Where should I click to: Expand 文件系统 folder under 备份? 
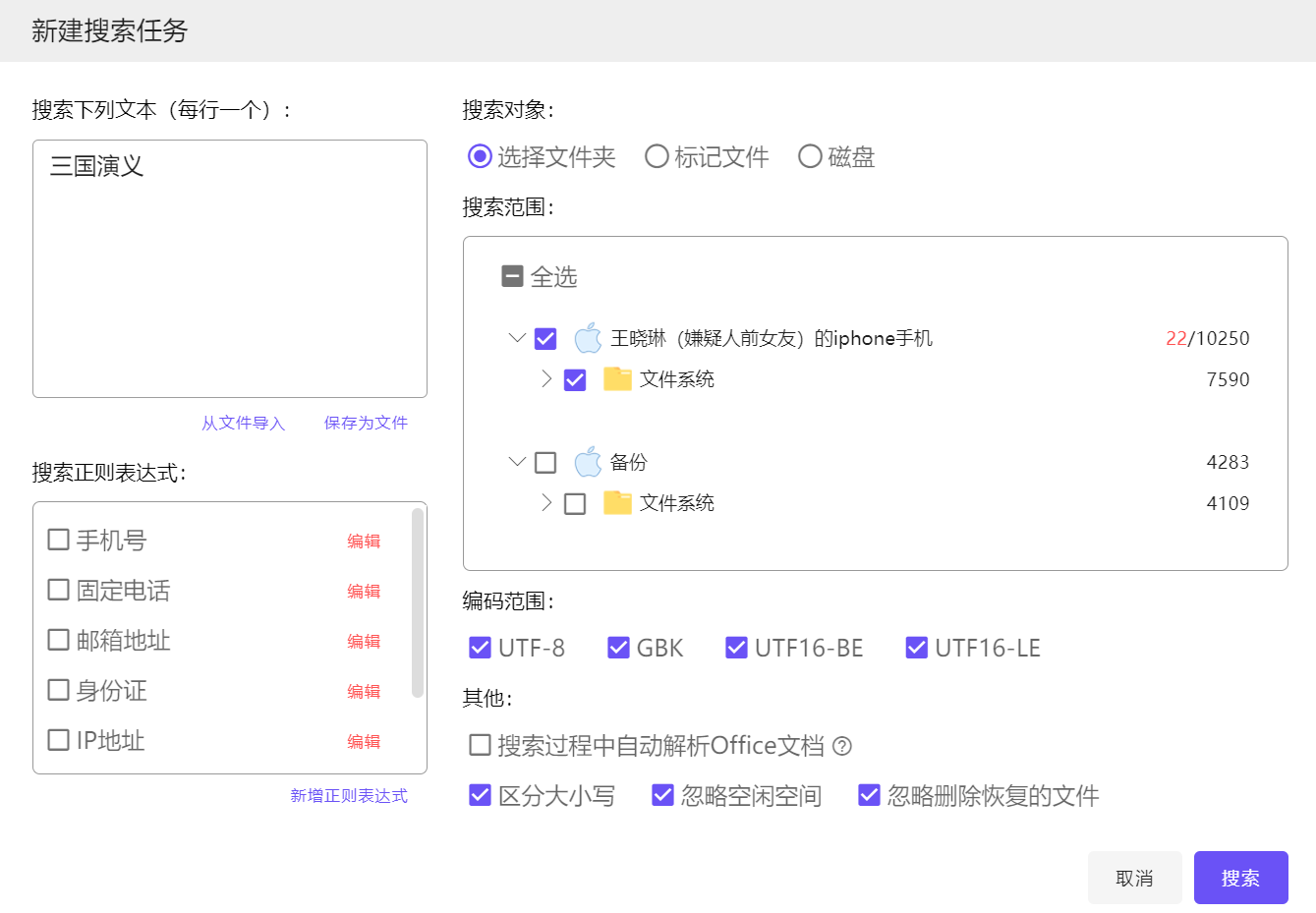pyautogui.click(x=546, y=503)
